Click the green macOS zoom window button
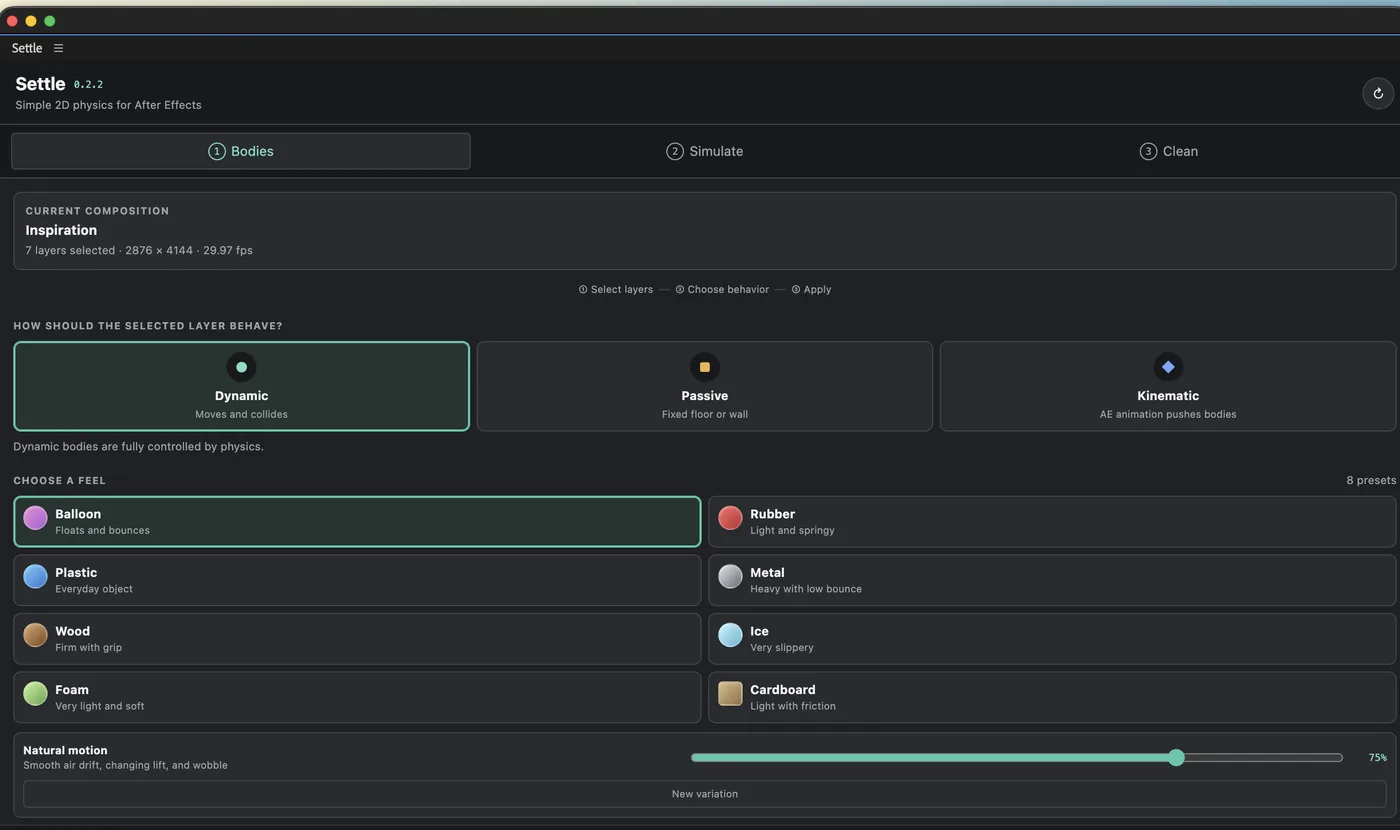The image size is (1400, 830). (x=49, y=21)
